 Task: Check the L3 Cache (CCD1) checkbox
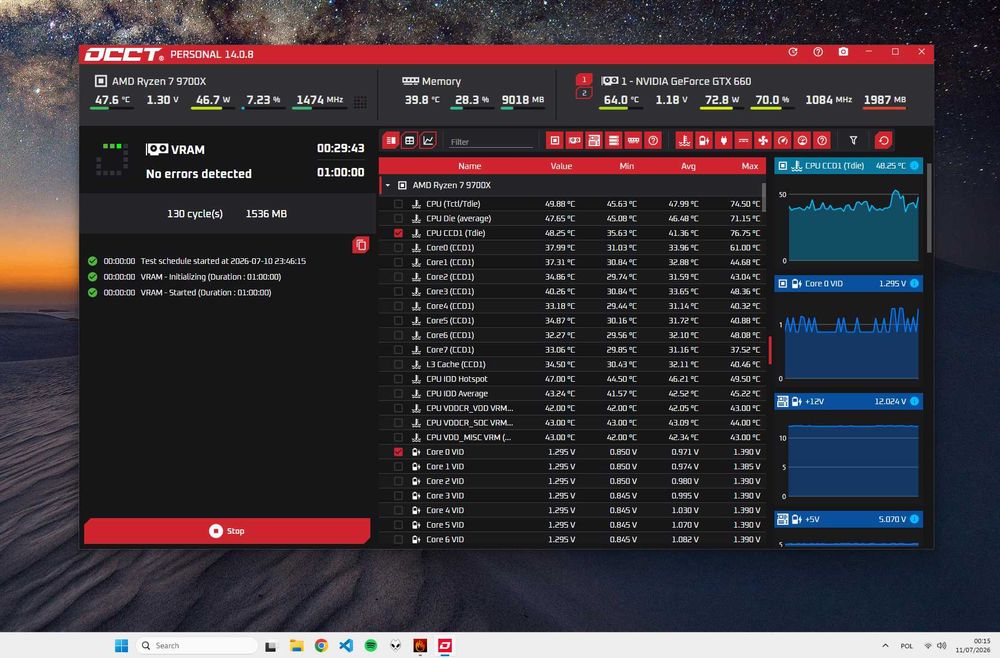pos(398,365)
